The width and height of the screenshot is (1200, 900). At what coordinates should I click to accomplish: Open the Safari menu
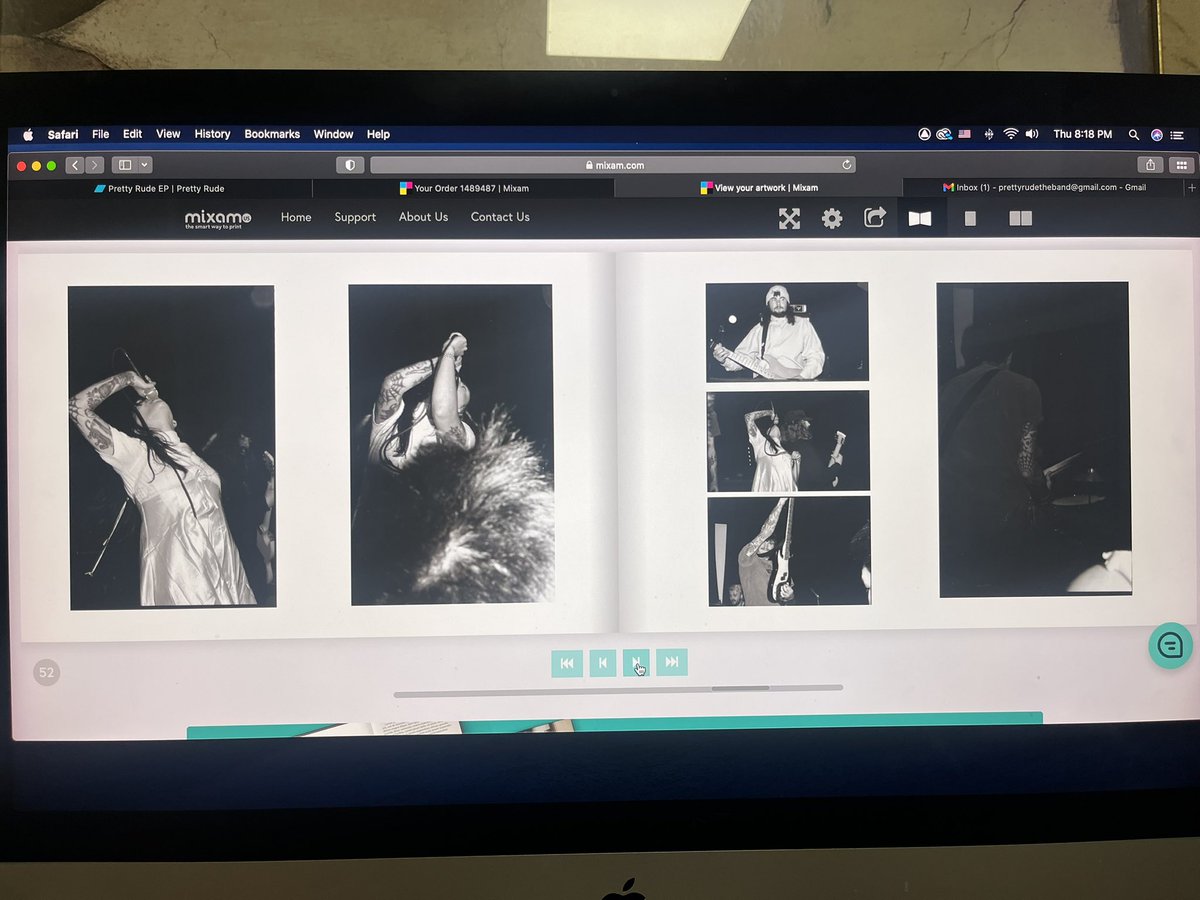(x=65, y=134)
